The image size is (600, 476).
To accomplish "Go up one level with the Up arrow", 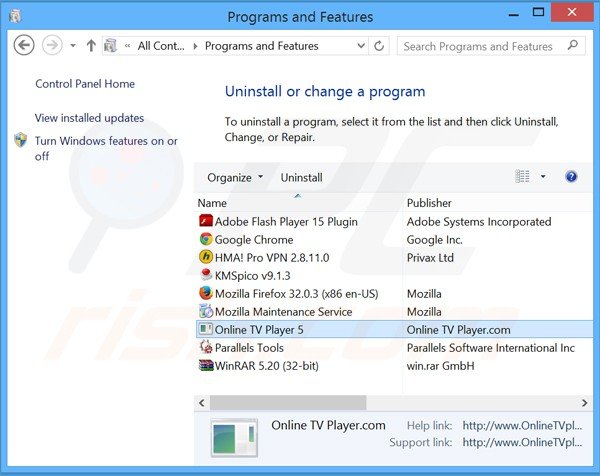I will point(91,46).
